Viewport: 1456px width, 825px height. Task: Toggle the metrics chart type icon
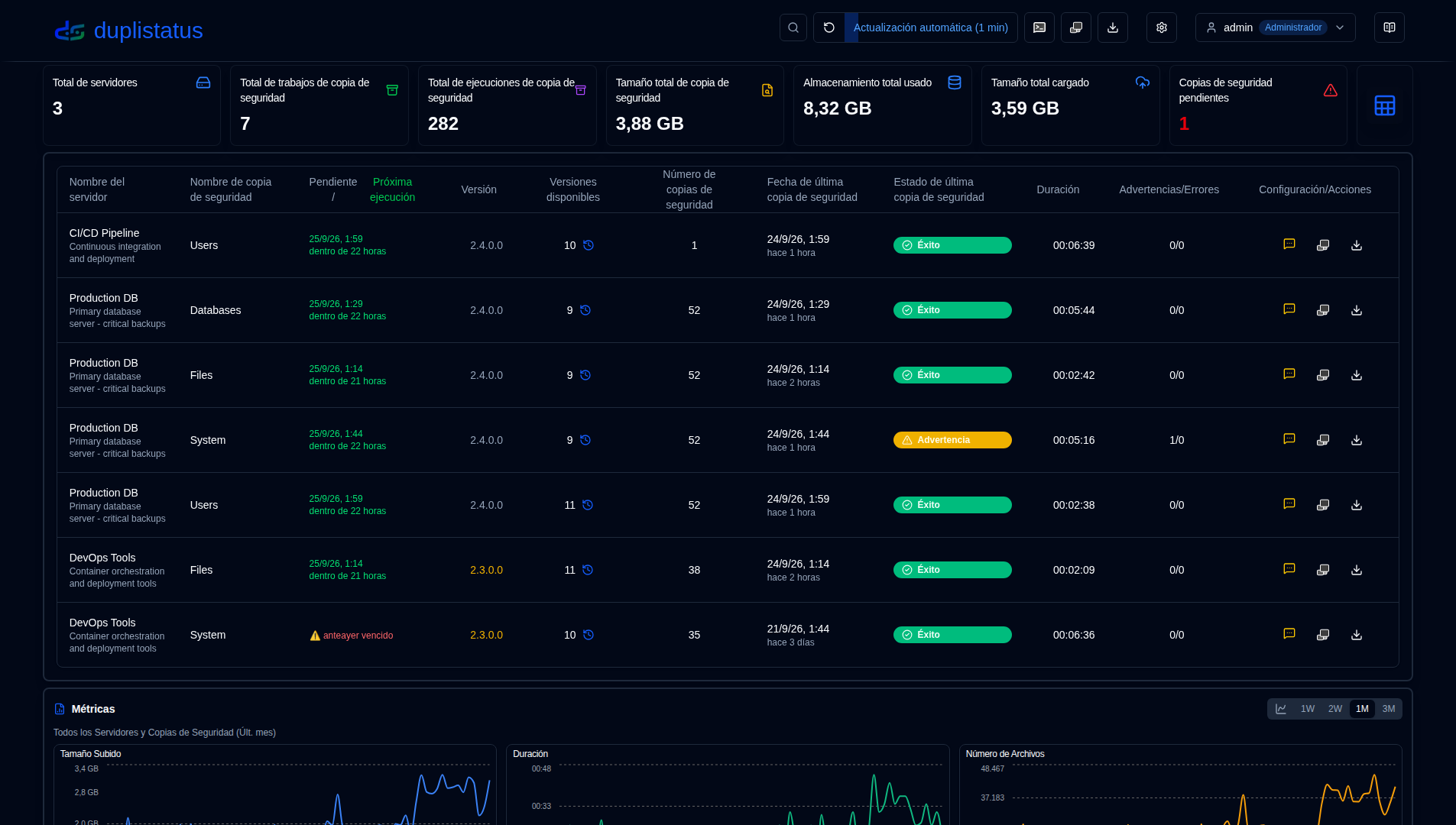coord(1281,709)
